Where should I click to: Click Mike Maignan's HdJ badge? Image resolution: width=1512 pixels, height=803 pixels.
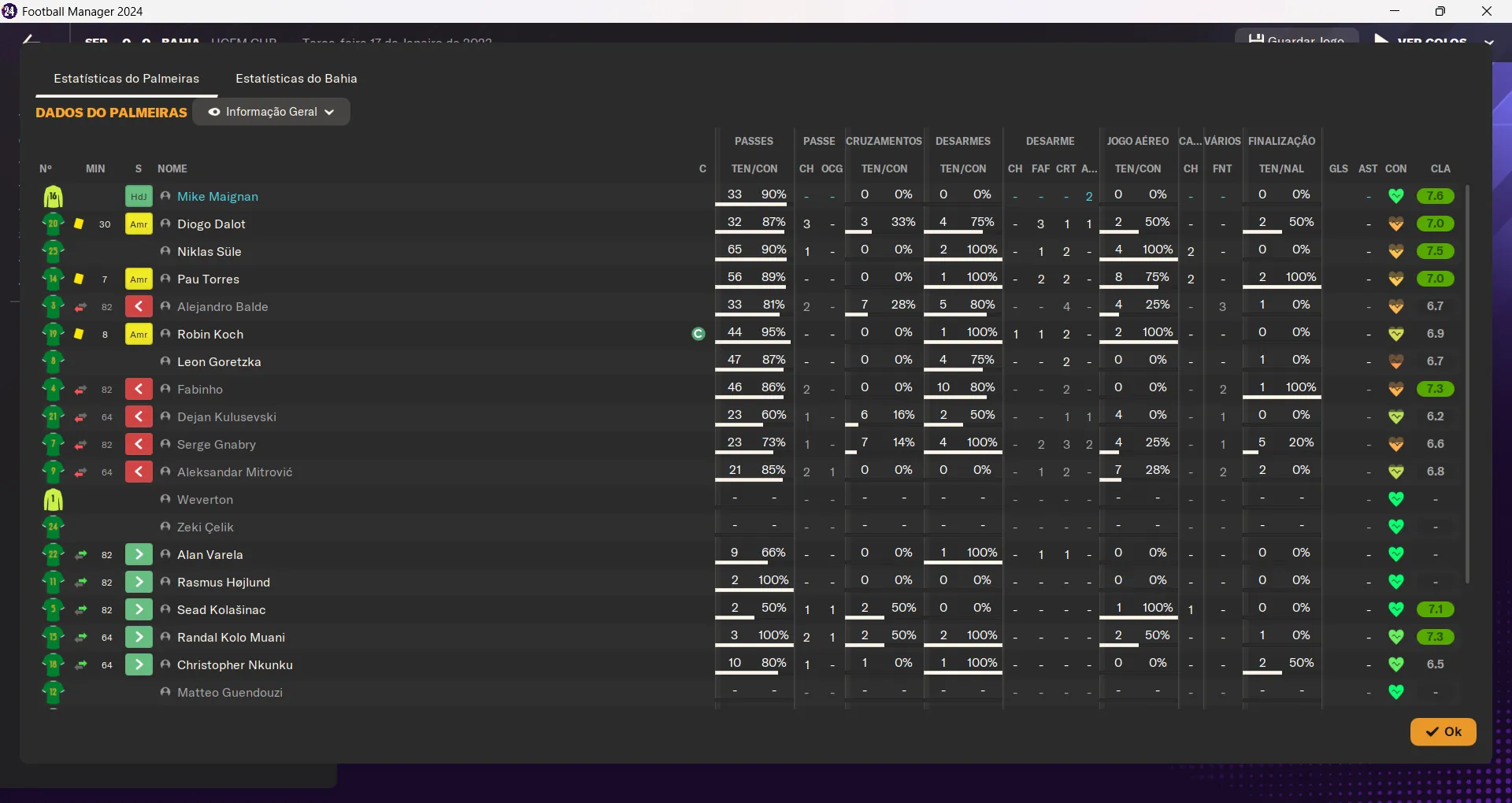tap(139, 196)
